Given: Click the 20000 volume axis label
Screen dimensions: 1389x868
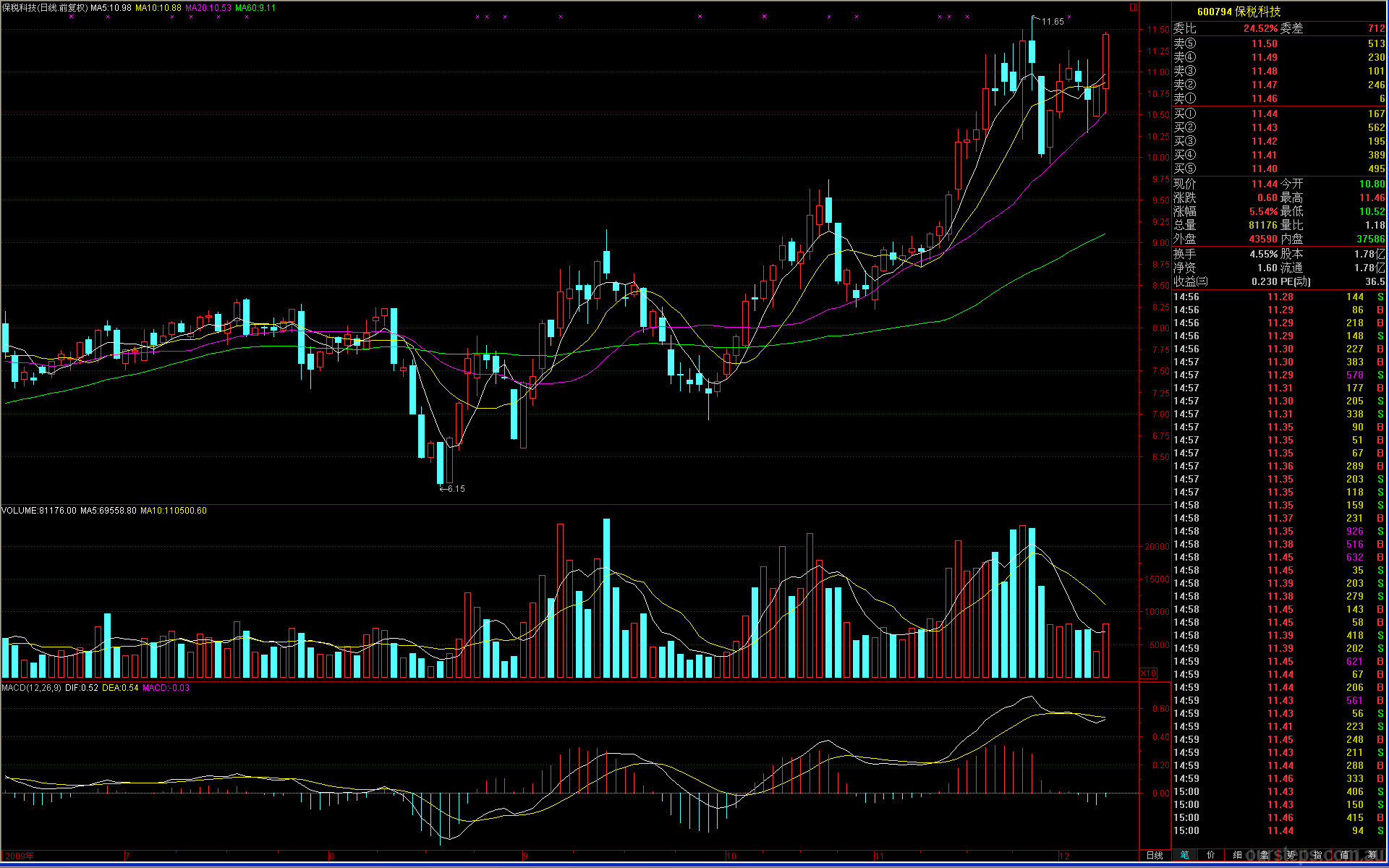Looking at the screenshot, I should [x=1156, y=547].
